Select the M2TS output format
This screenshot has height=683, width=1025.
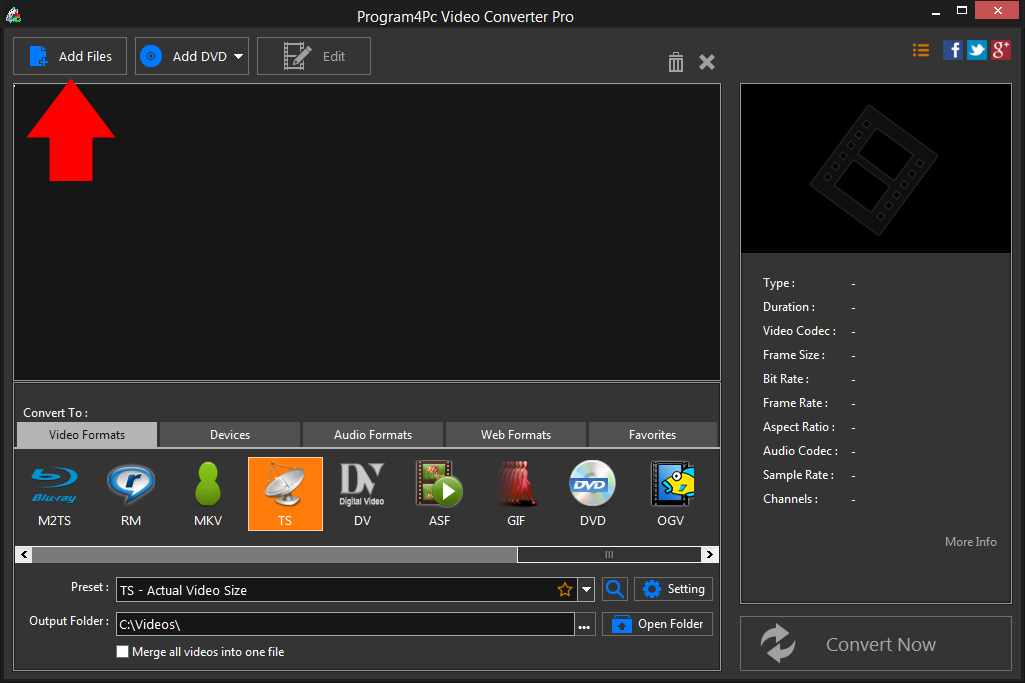(54, 493)
